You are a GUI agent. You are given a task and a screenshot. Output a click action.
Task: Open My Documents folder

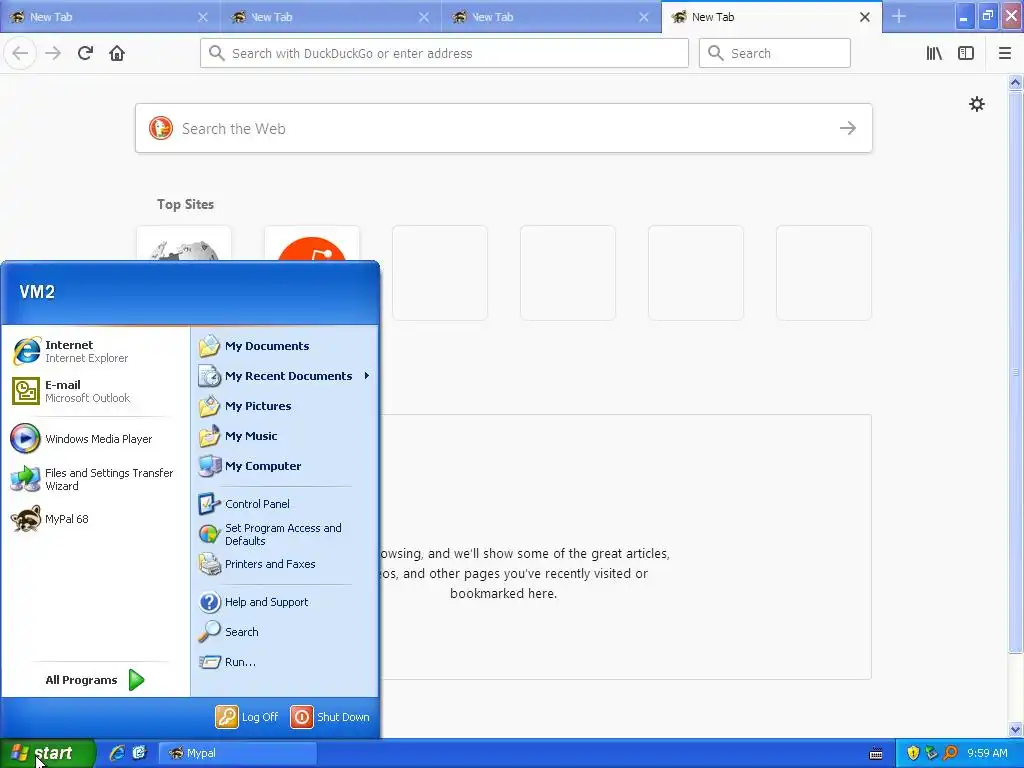click(x=285, y=346)
